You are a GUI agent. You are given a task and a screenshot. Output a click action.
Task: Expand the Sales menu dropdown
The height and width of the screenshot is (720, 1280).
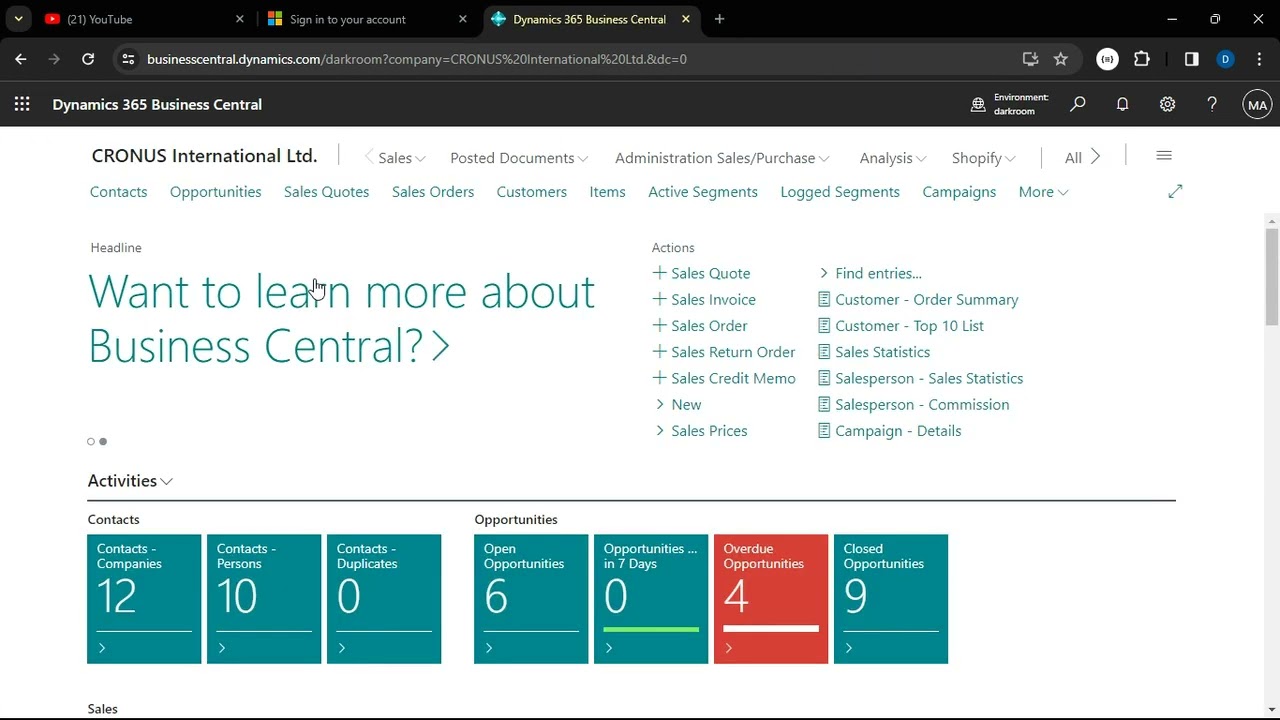pos(402,158)
